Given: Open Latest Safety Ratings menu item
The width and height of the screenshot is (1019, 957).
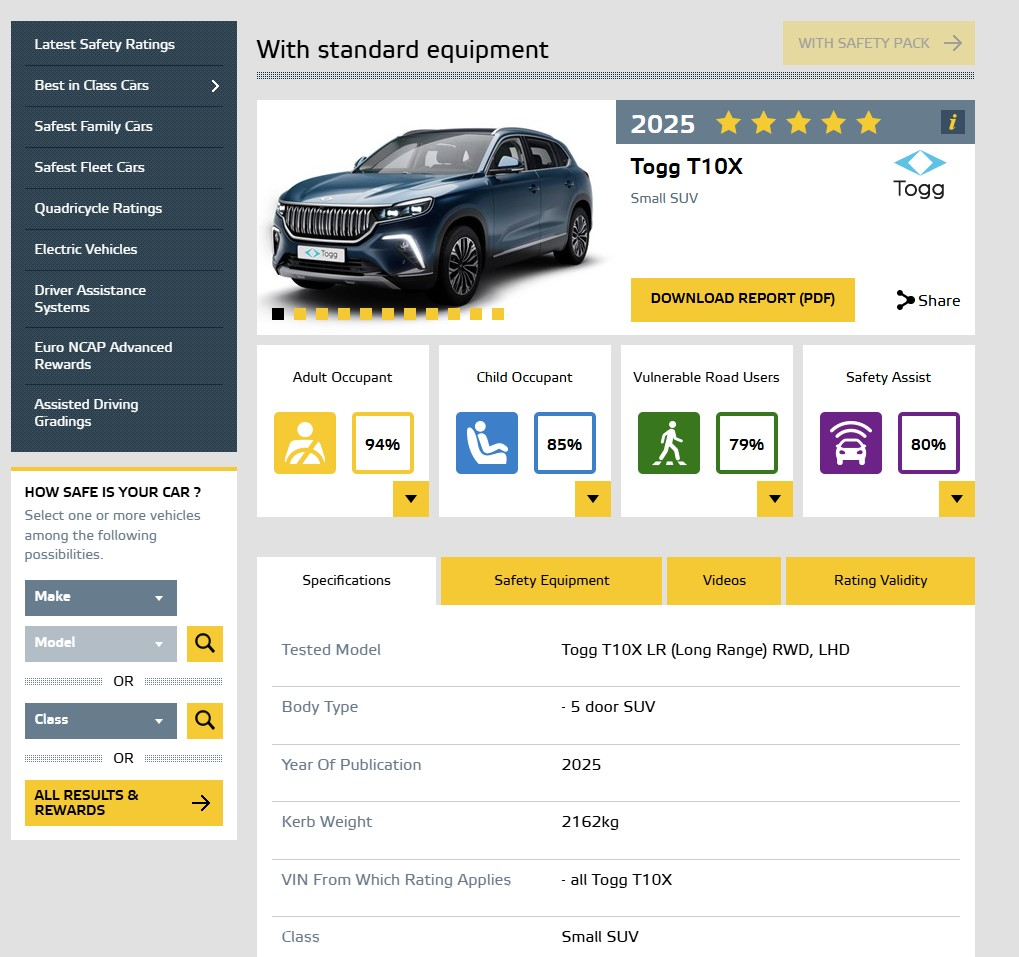Looking at the screenshot, I should 123,44.
